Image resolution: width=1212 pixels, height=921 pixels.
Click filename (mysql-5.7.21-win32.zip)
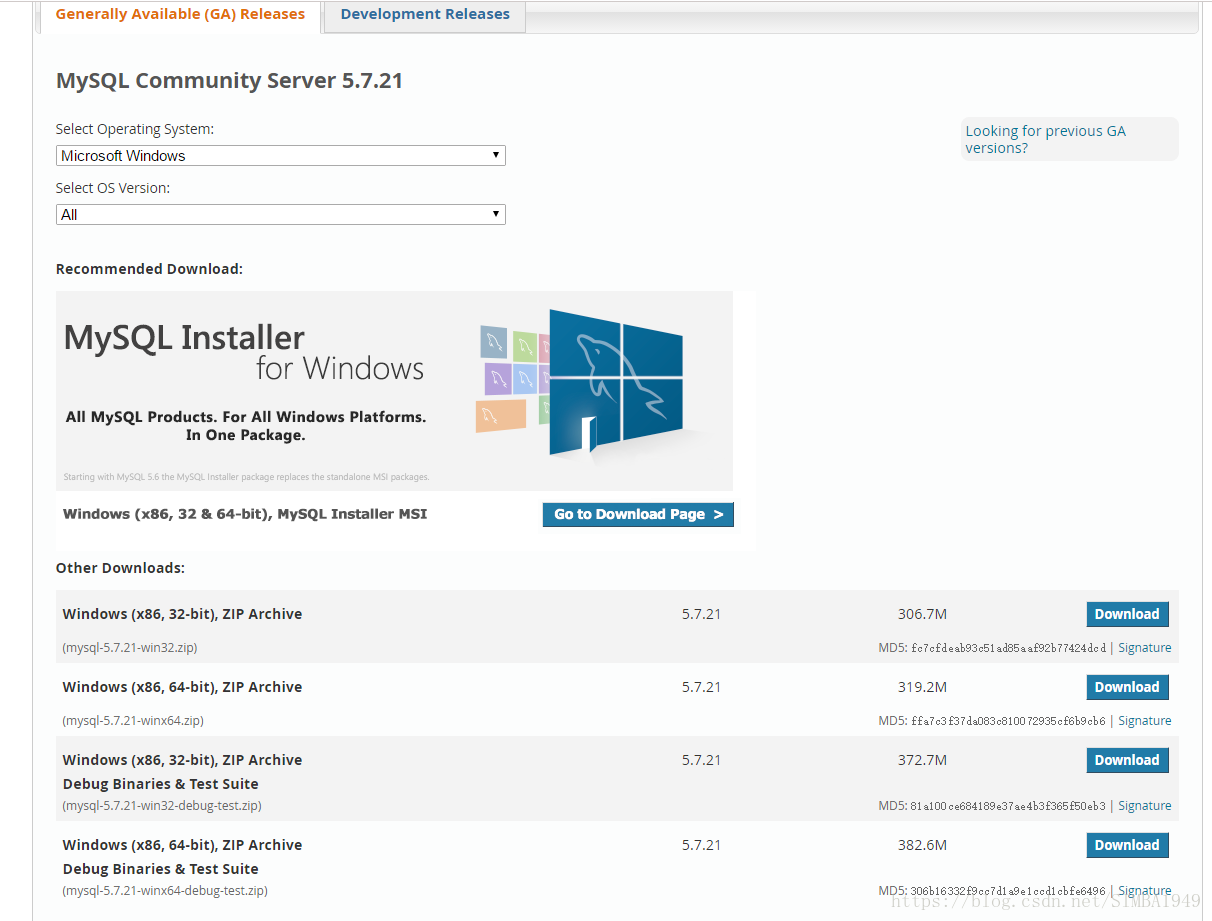[x=130, y=648]
